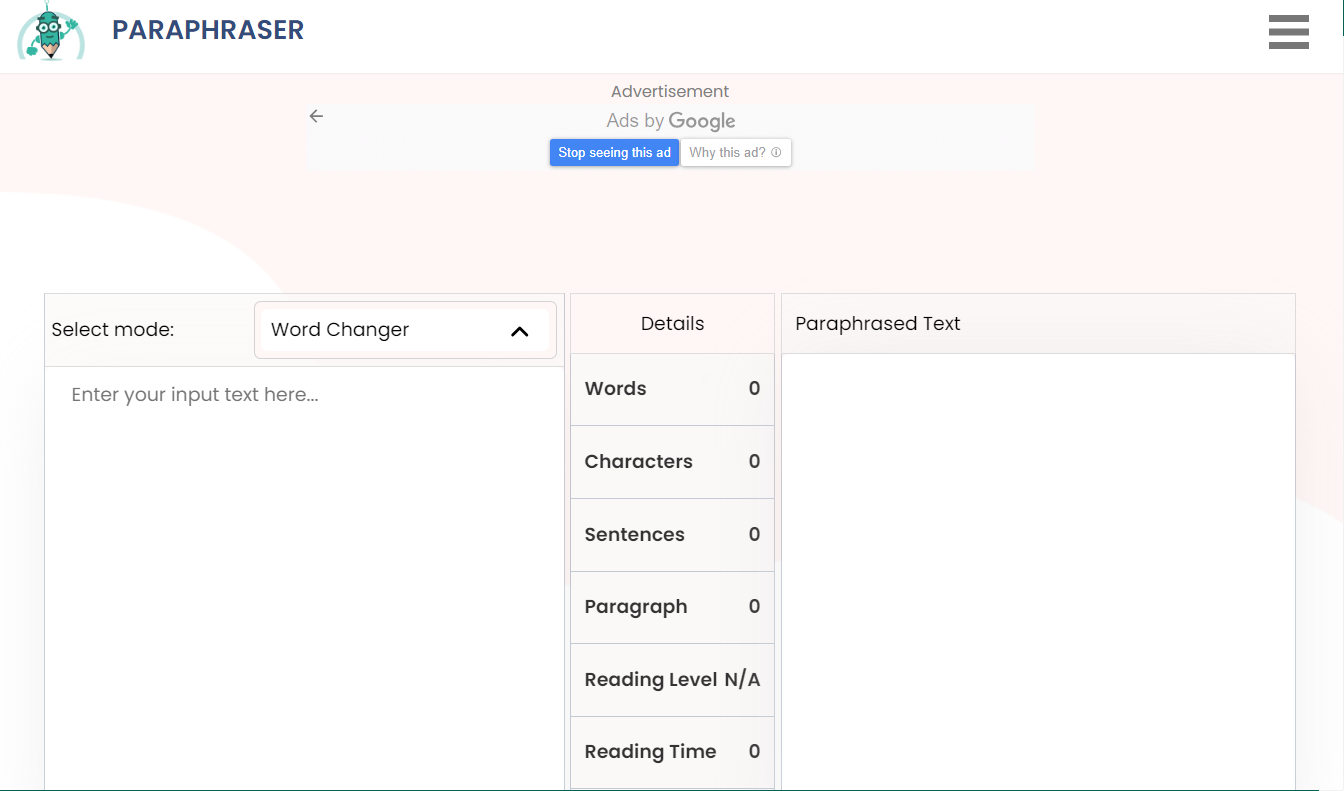The height and width of the screenshot is (791, 1344).
Task: Select the Characters count row
Action: click(672, 462)
